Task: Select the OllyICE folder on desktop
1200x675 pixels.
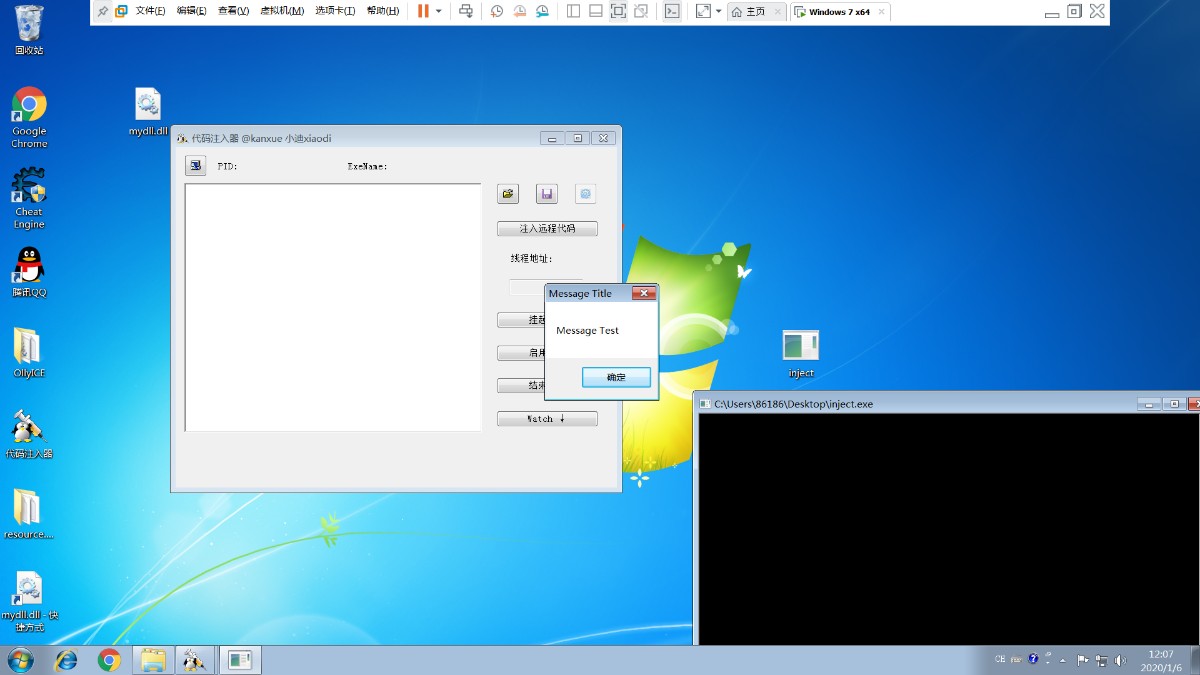Action: 29,352
